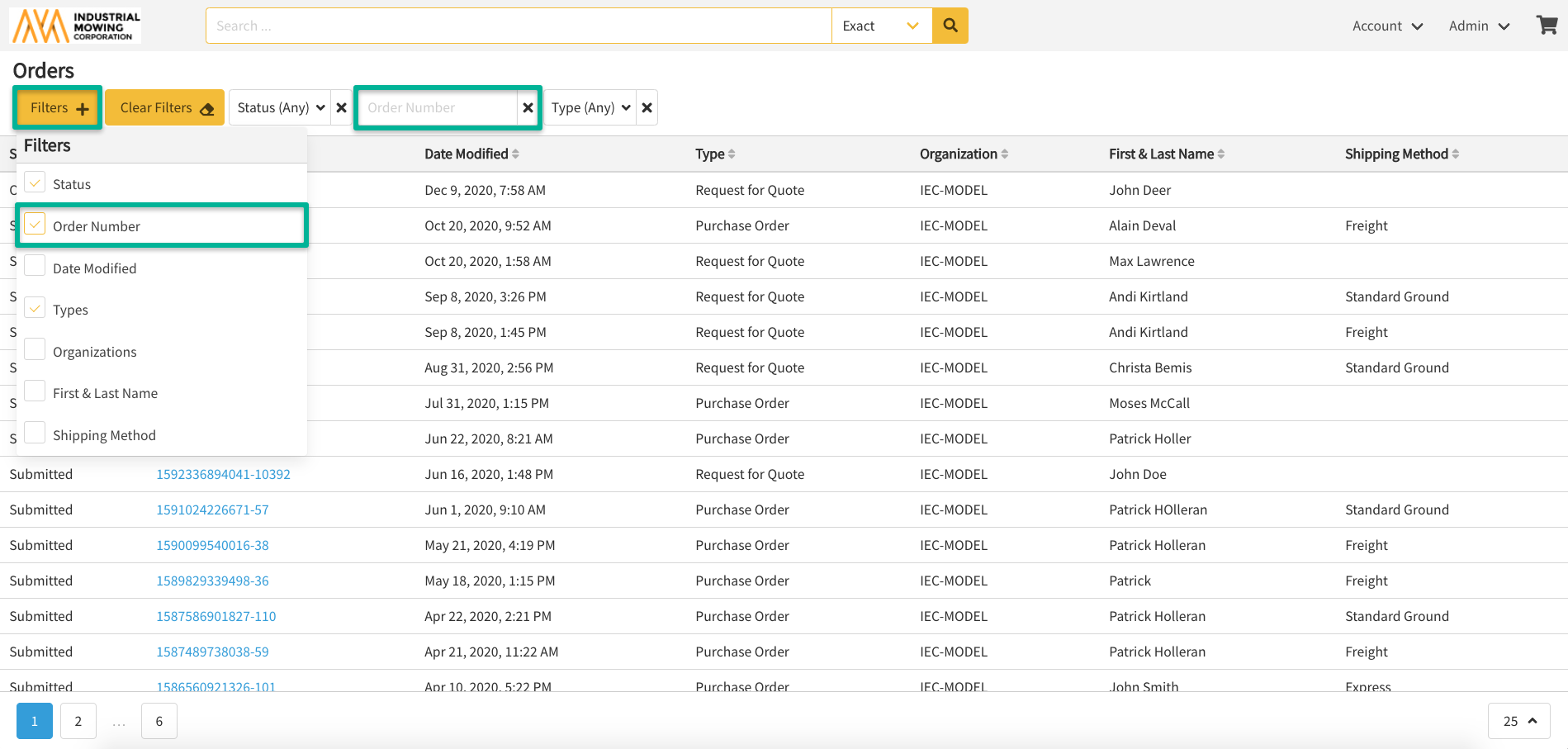The width and height of the screenshot is (1568, 749).
Task: Expand the Exact search mode dropdown
Action: [x=881, y=26]
